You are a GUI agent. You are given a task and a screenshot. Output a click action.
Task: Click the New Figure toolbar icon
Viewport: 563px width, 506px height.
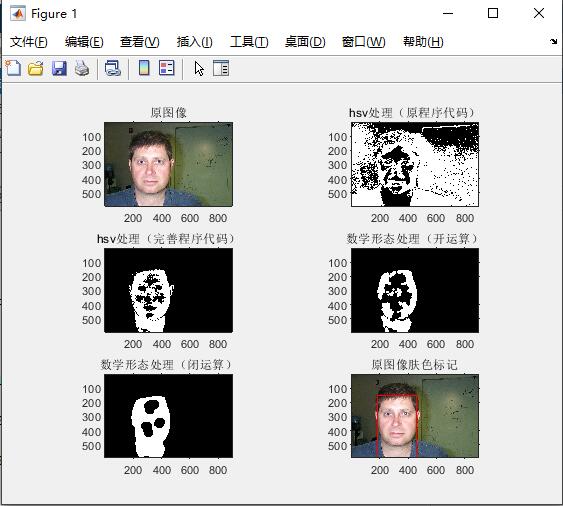coord(13,68)
